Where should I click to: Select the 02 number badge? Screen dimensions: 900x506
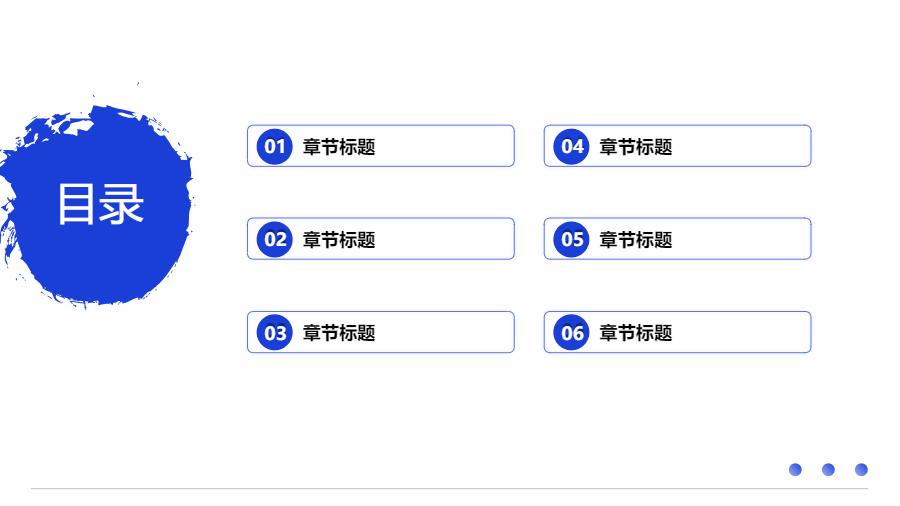click(274, 239)
